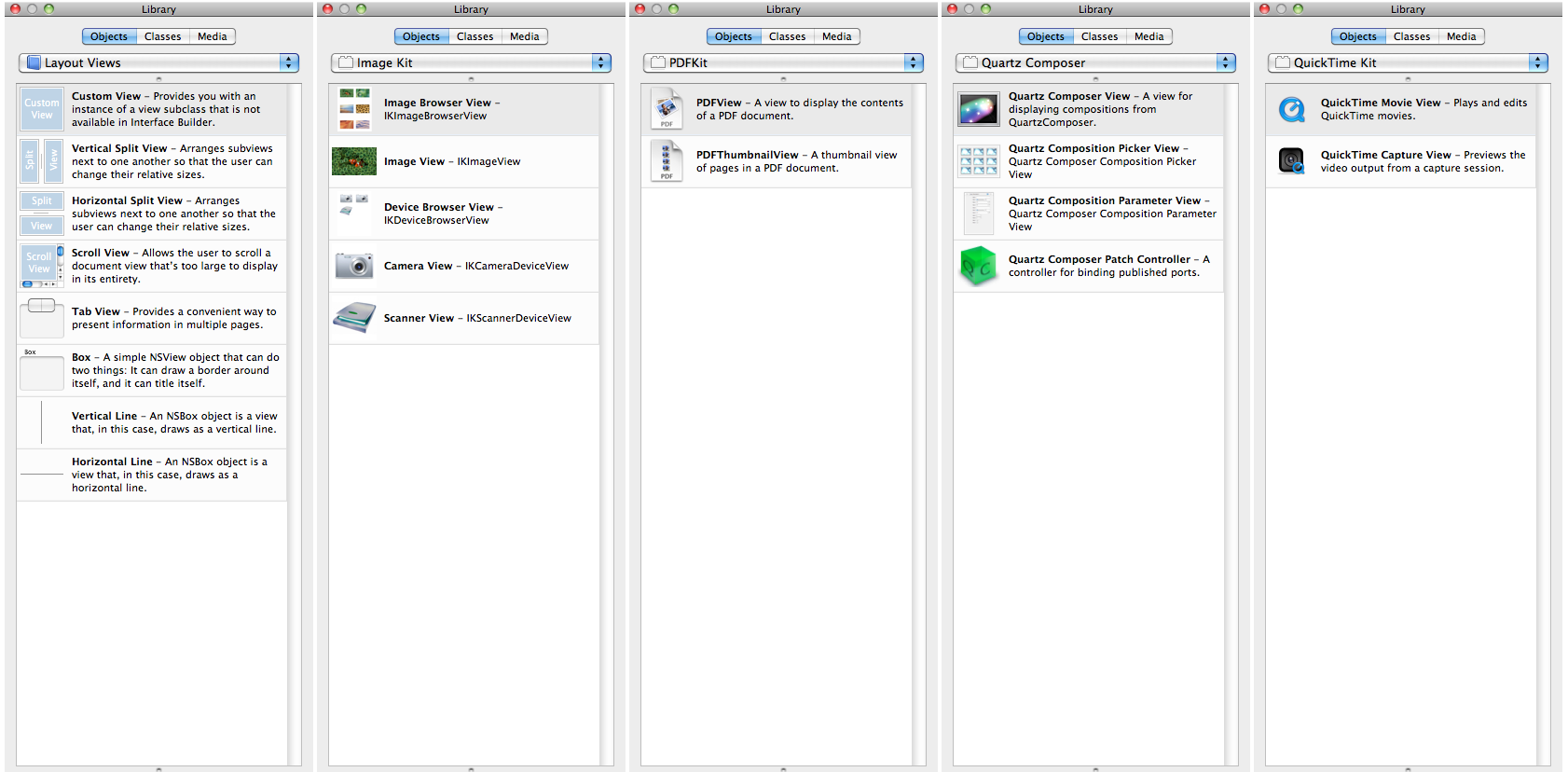Screen dimensions: 1568x772
Task: Open the Layout Views category dropdown
Action: pos(158,62)
